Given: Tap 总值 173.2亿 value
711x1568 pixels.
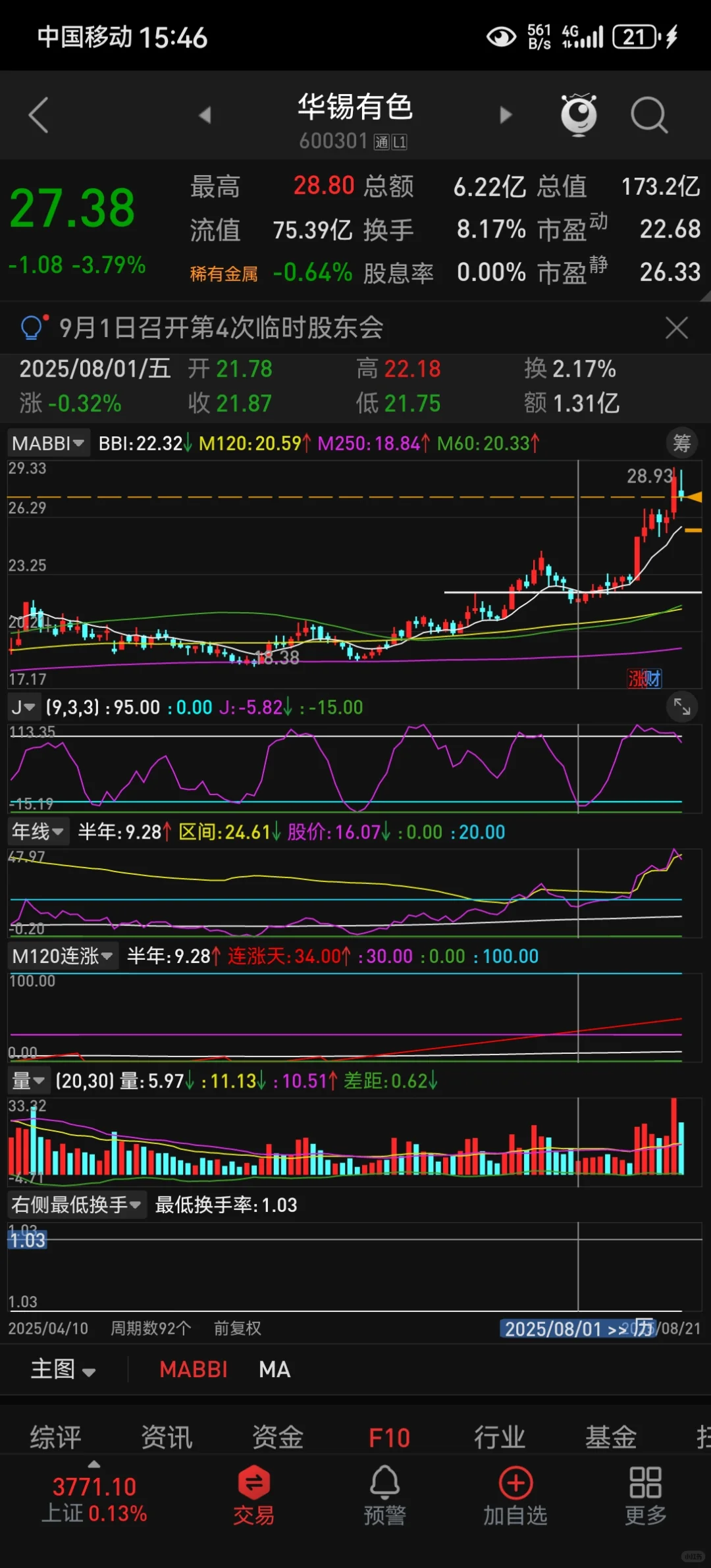Looking at the screenshot, I should (660, 186).
